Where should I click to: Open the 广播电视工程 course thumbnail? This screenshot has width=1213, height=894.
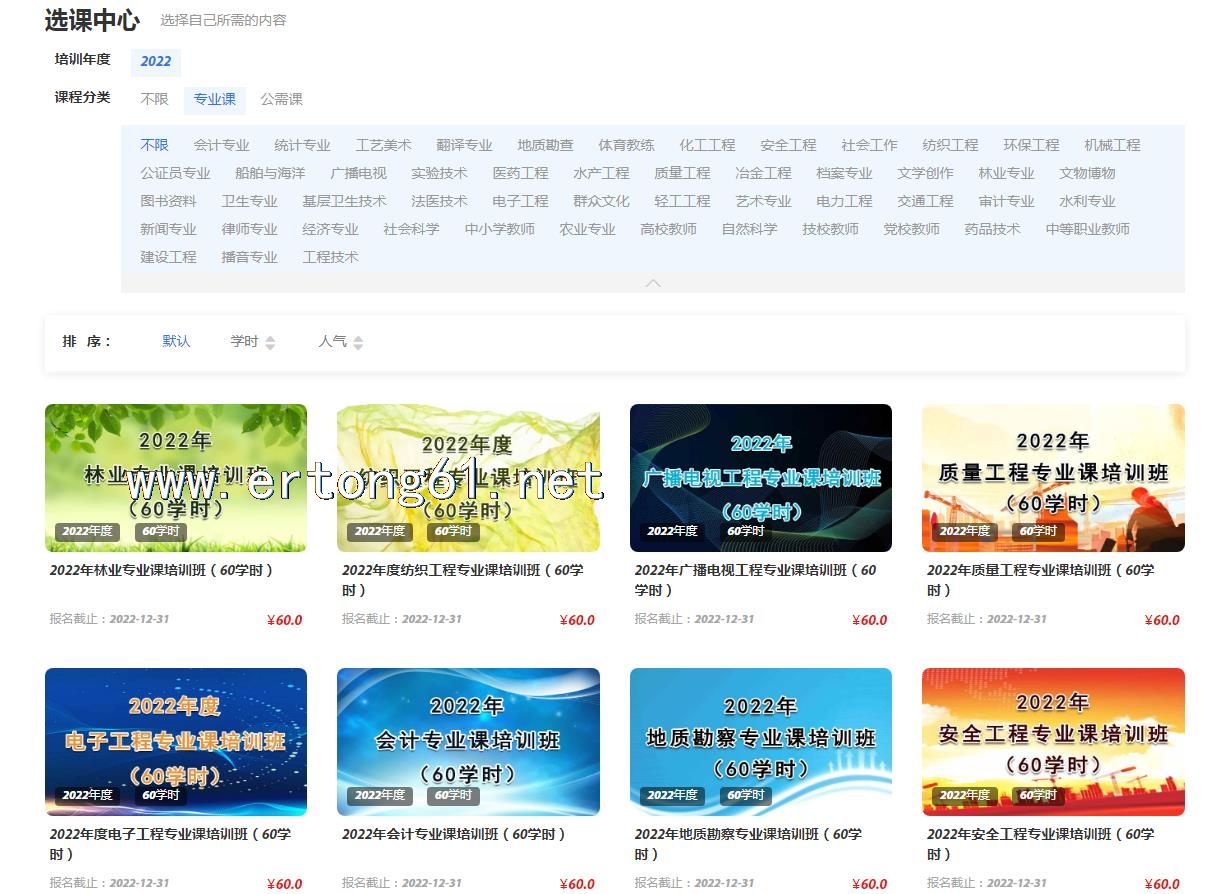760,478
